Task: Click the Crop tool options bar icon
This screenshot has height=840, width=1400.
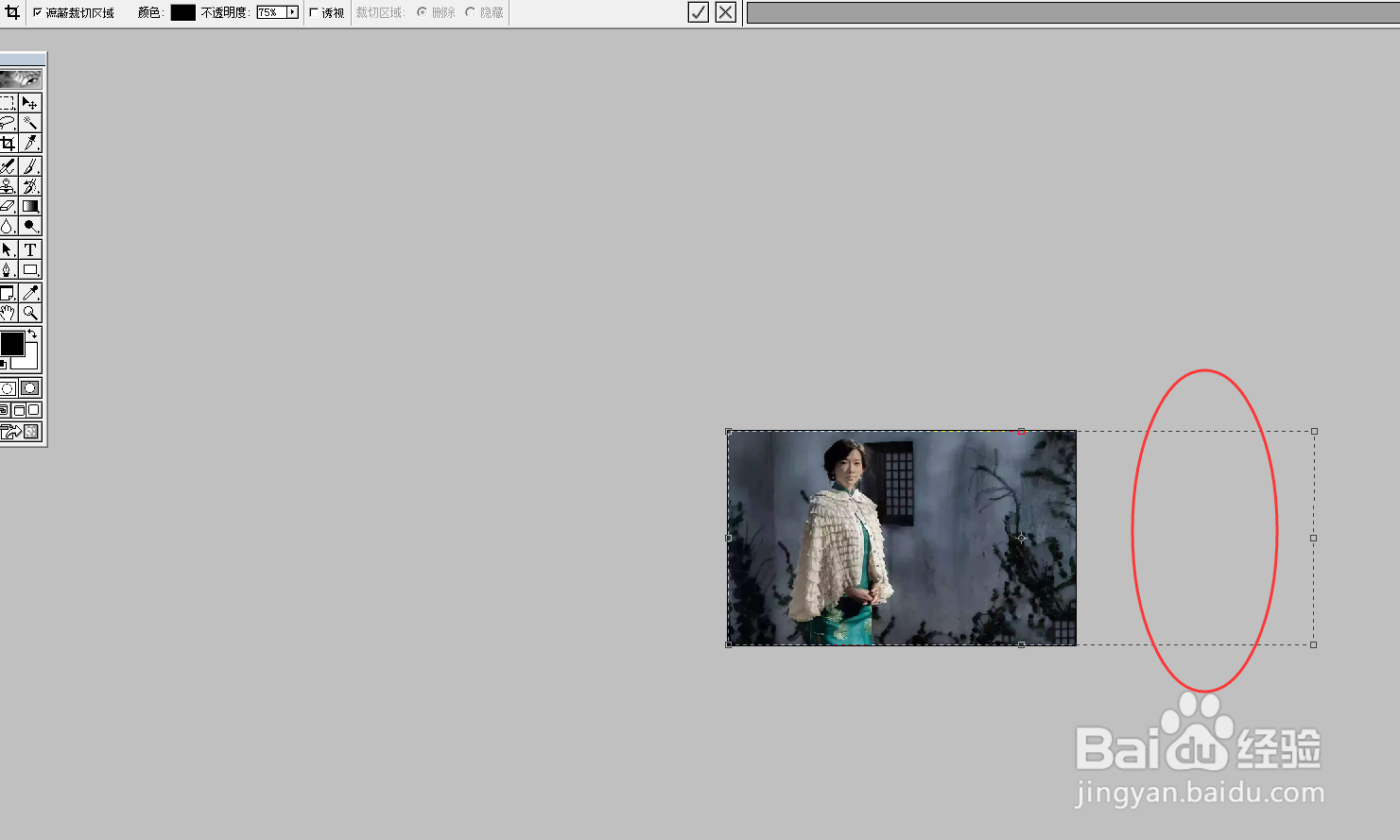Action: point(12,12)
